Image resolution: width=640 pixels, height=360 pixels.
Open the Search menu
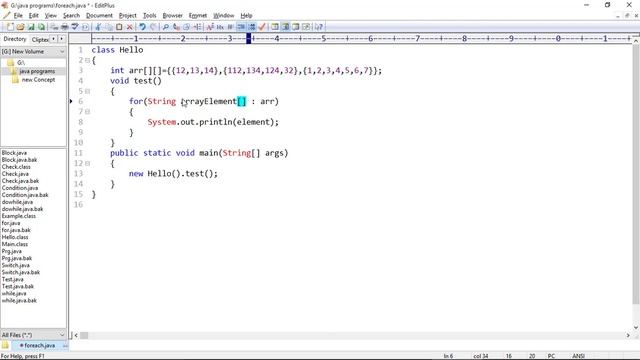coord(71,16)
